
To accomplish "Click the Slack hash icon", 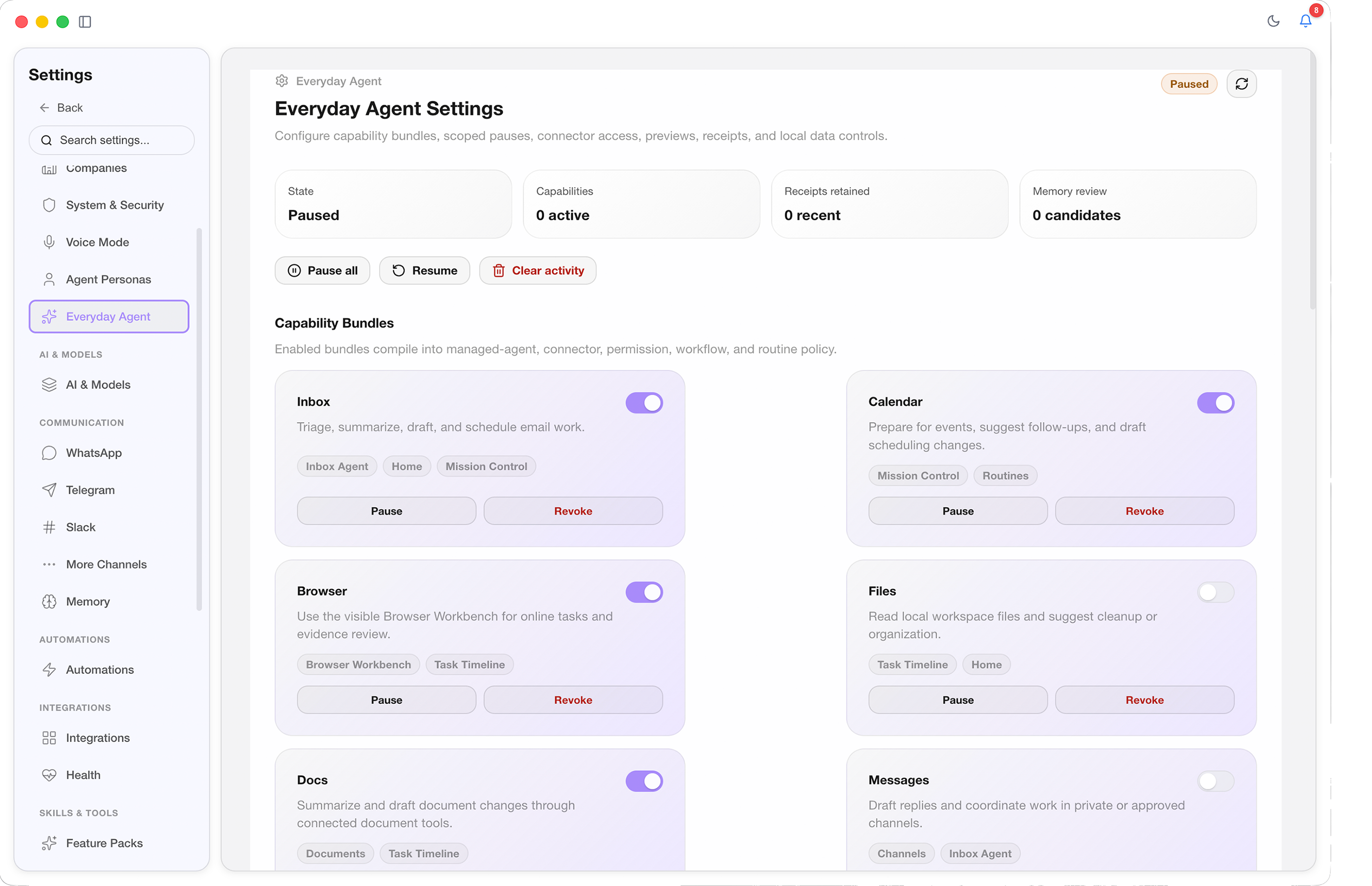I will coord(49,527).
